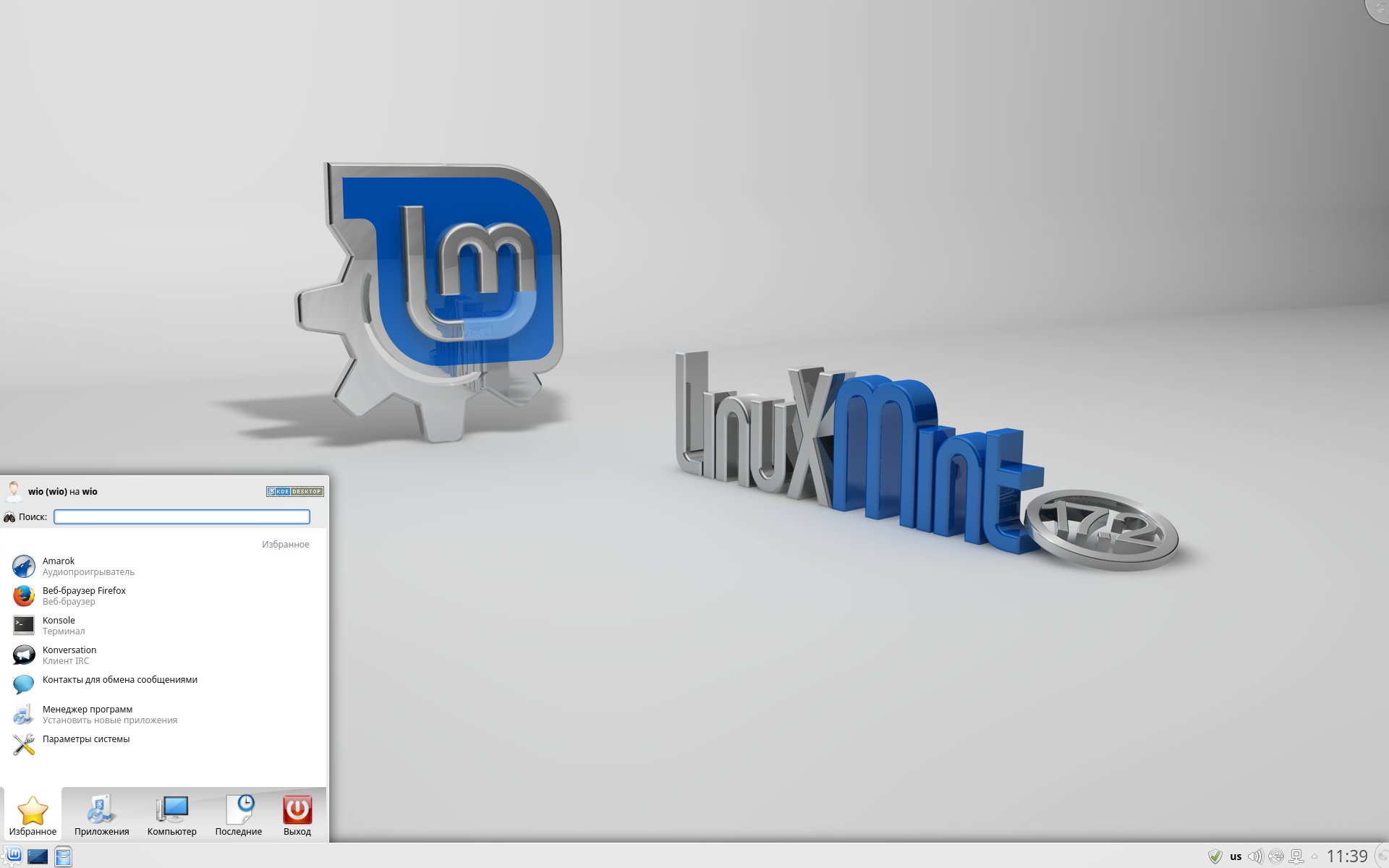
Task: Switch to the Компьютер tab
Action: point(171,815)
